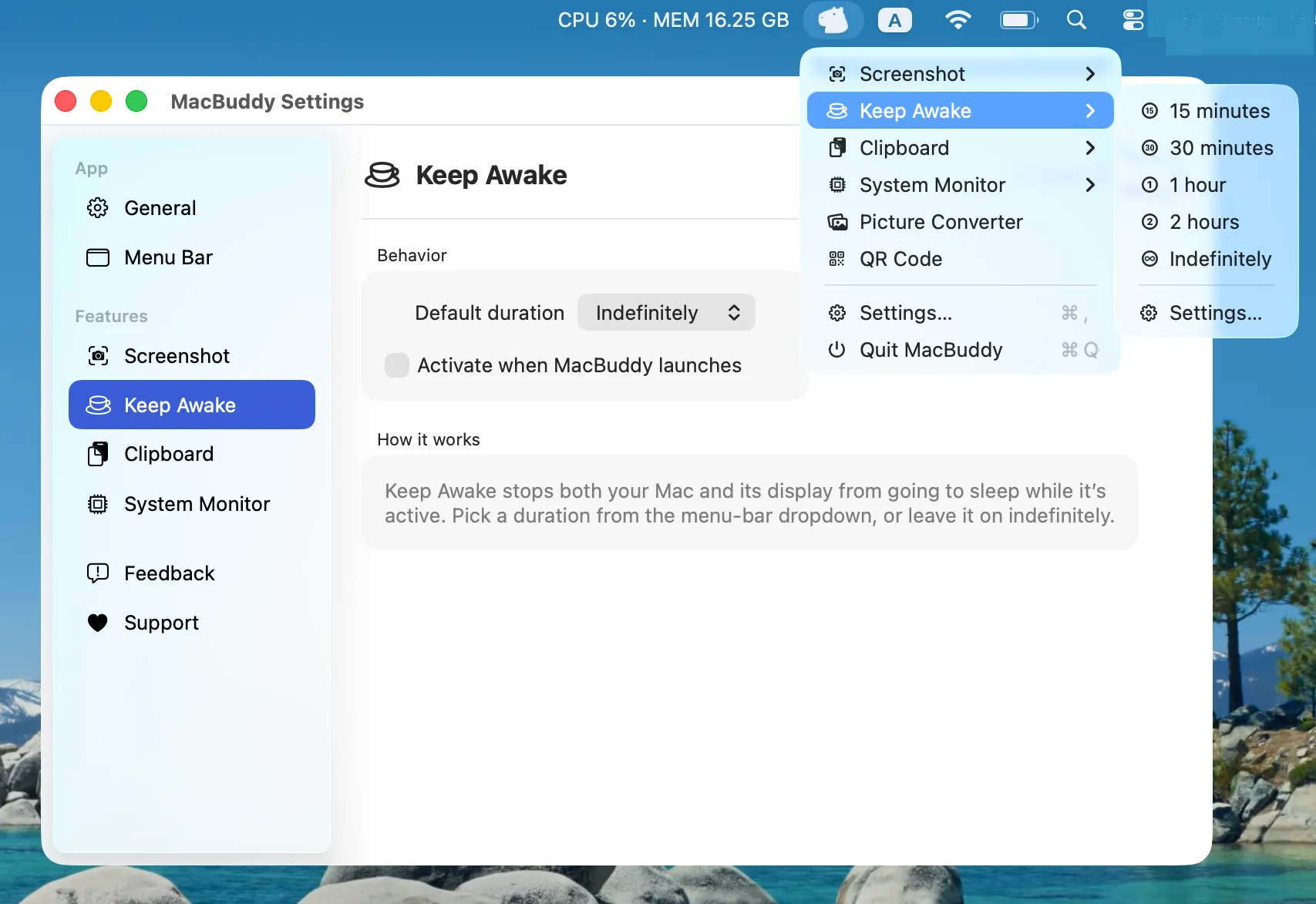The width and height of the screenshot is (1316, 904).
Task: Open Support in the sidebar
Action: point(192,623)
